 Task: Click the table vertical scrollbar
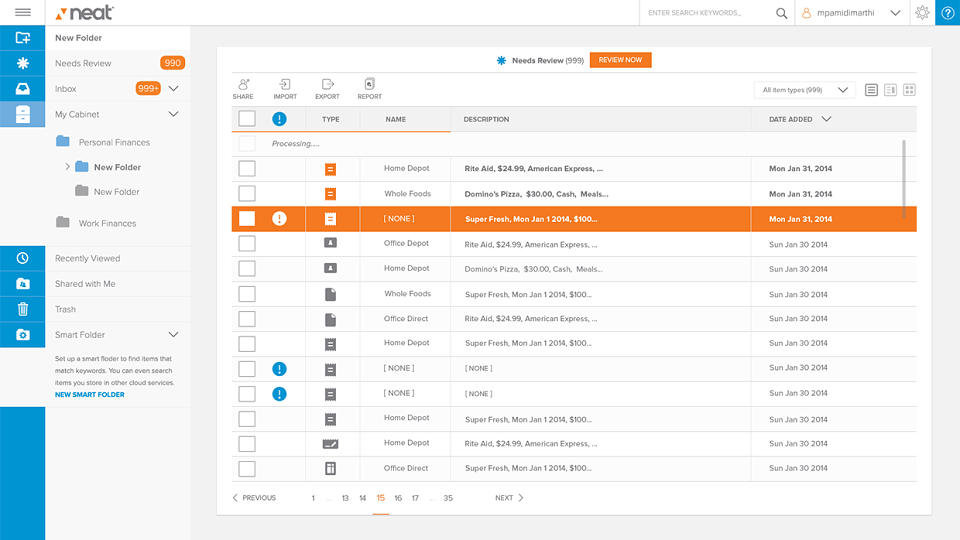pyautogui.click(x=904, y=179)
